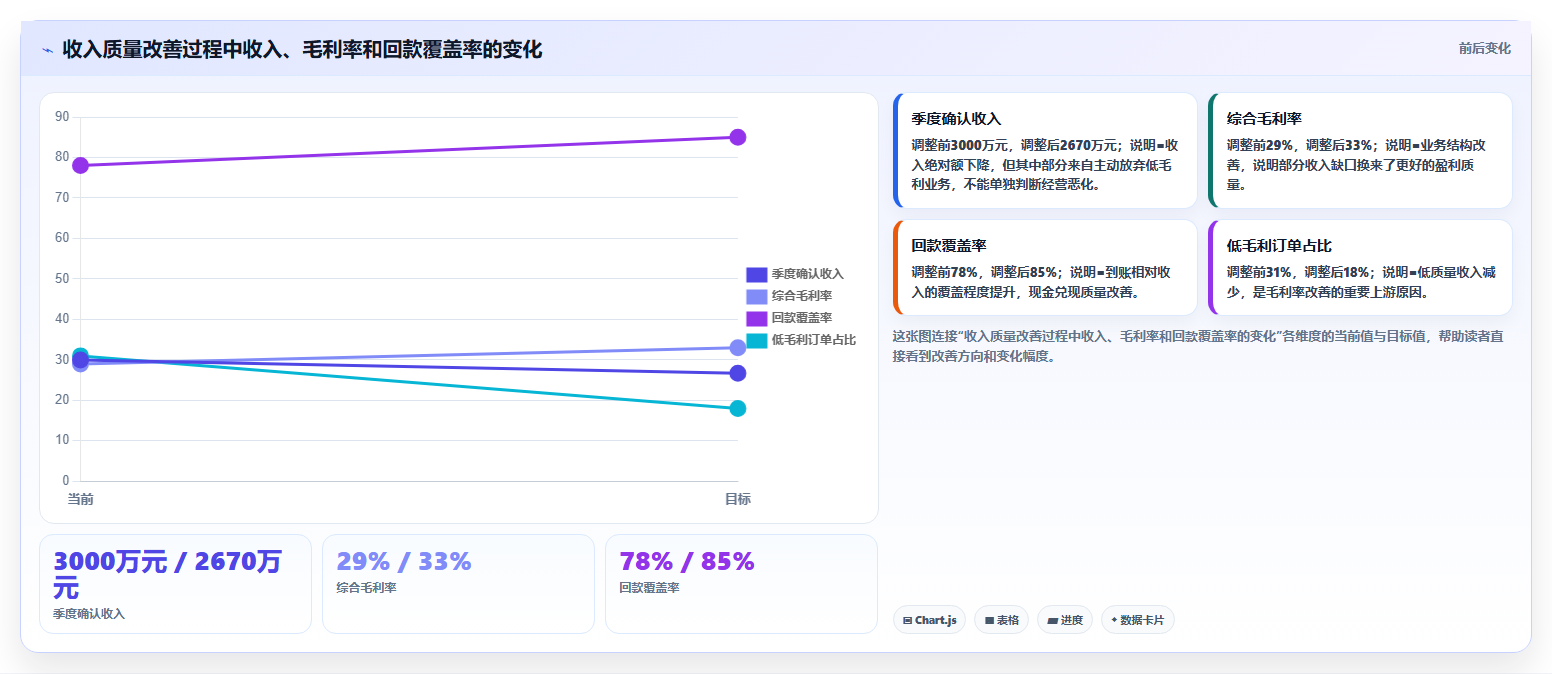Select the 综合毛利率 data point at 目标

pos(738,347)
